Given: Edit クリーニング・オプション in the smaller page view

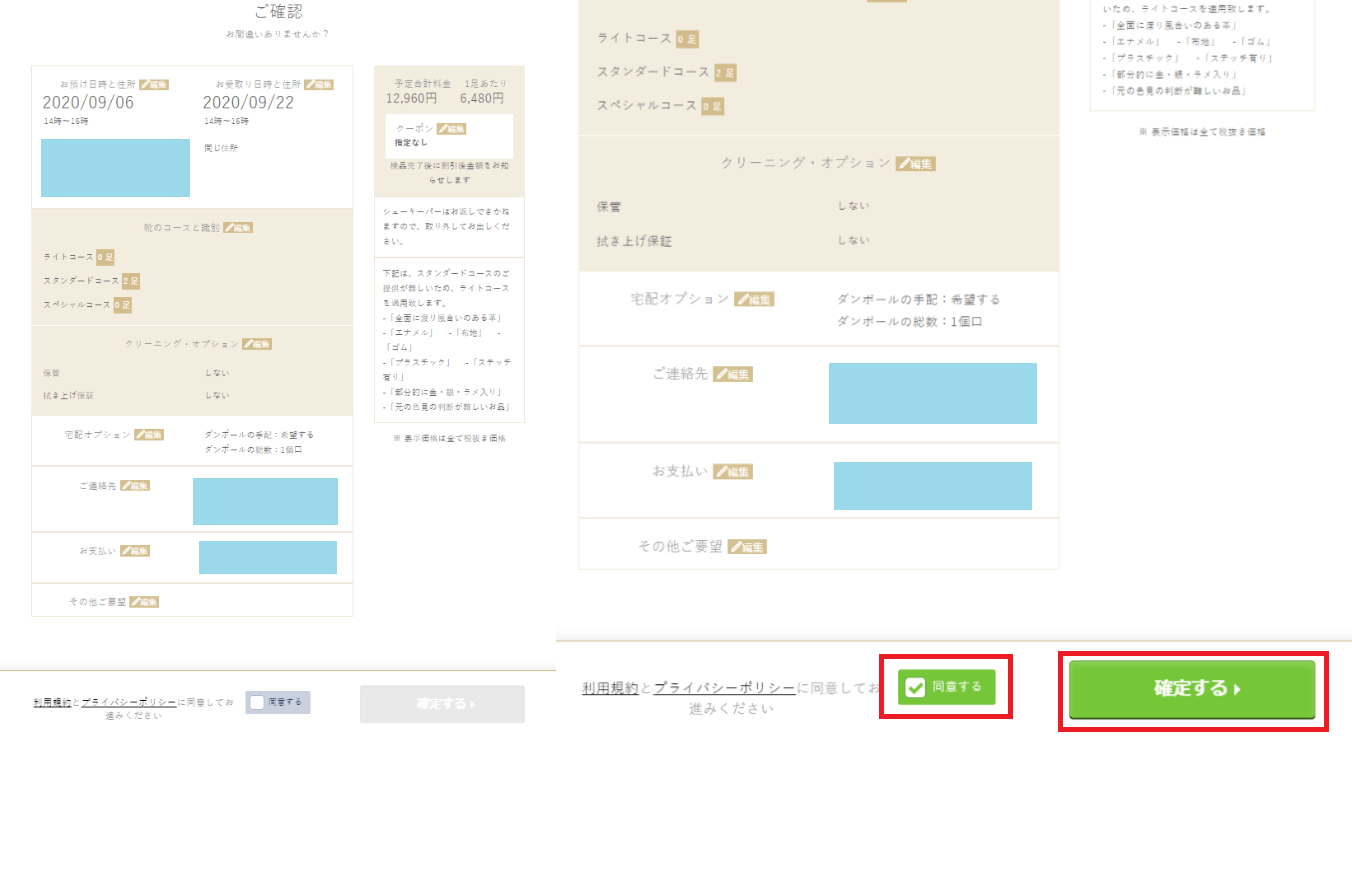Looking at the screenshot, I should [x=257, y=344].
